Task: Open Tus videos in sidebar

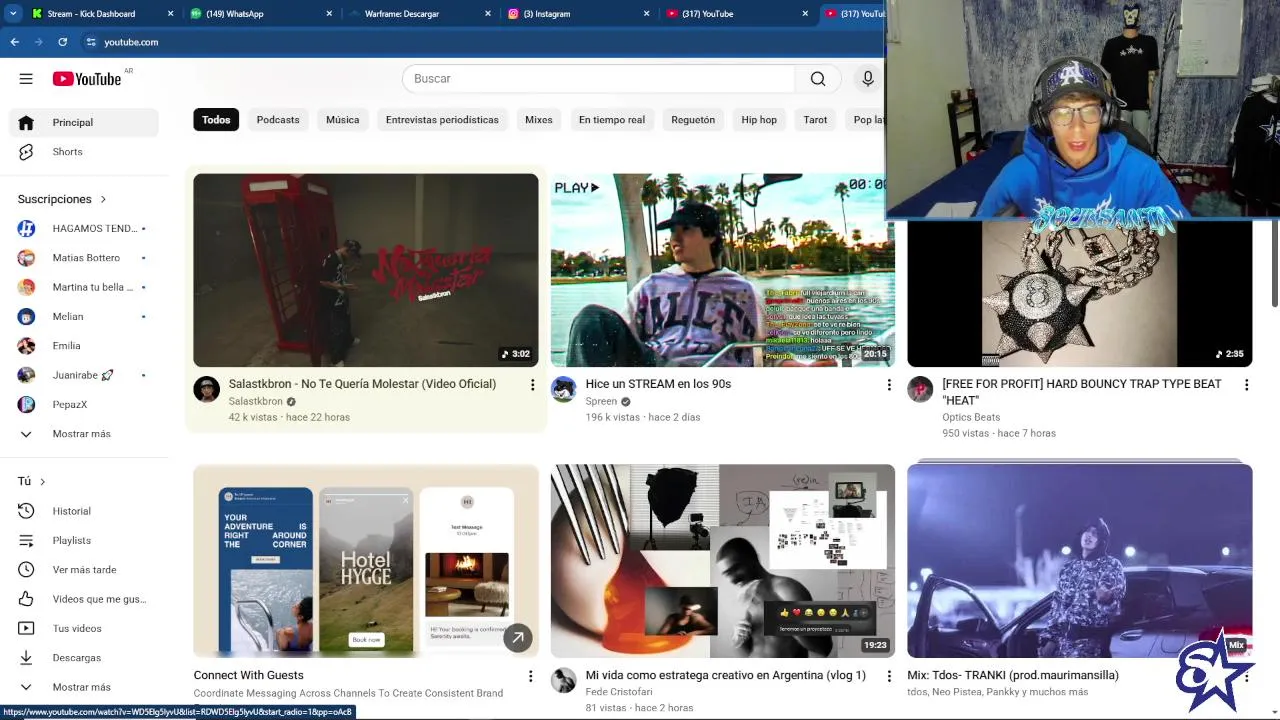Action: (84, 628)
